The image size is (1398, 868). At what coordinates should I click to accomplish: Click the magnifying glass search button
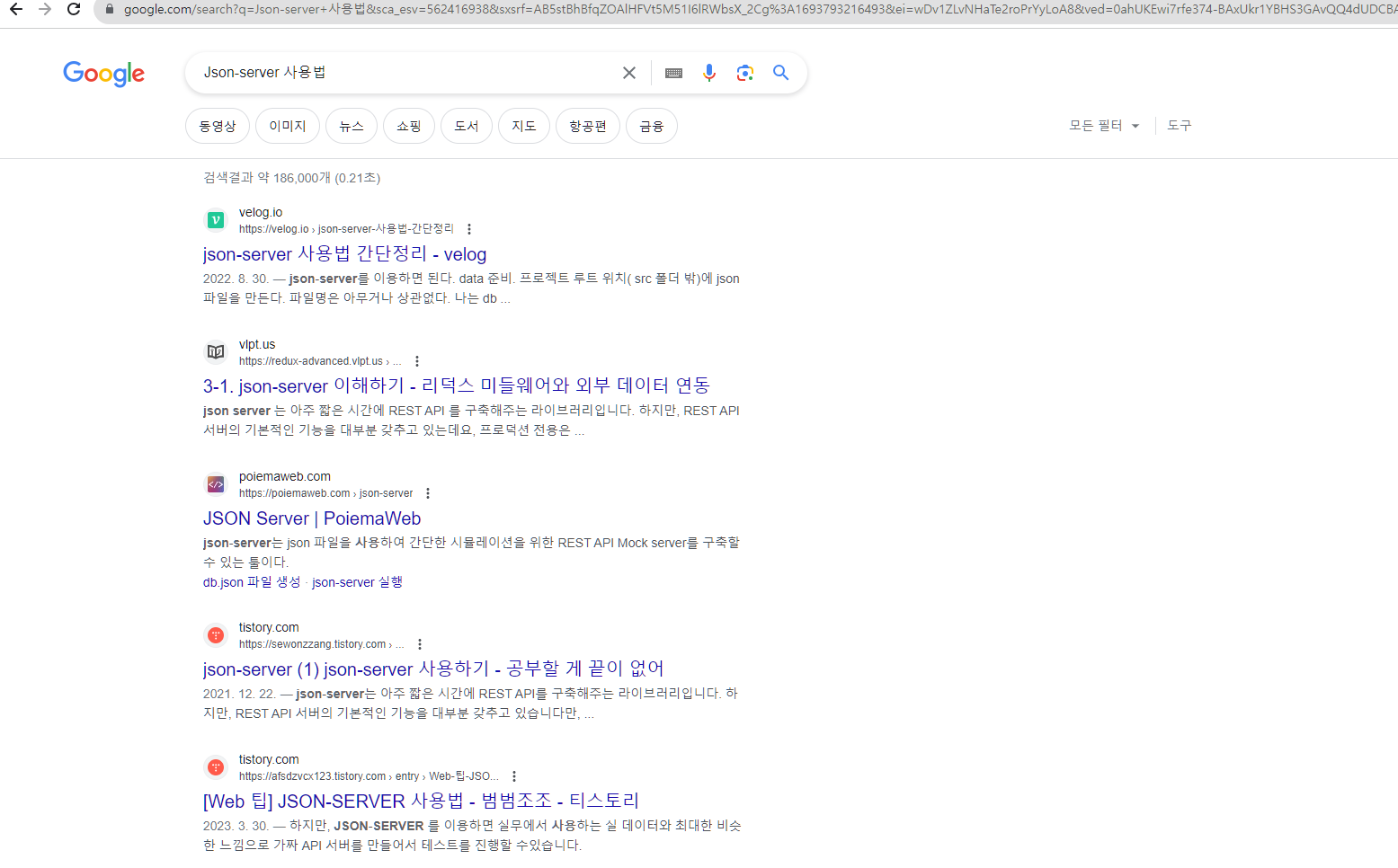(780, 73)
